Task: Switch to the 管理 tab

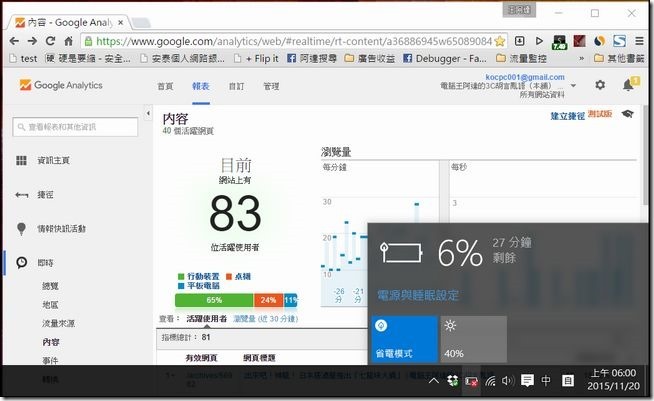Action: (x=271, y=86)
